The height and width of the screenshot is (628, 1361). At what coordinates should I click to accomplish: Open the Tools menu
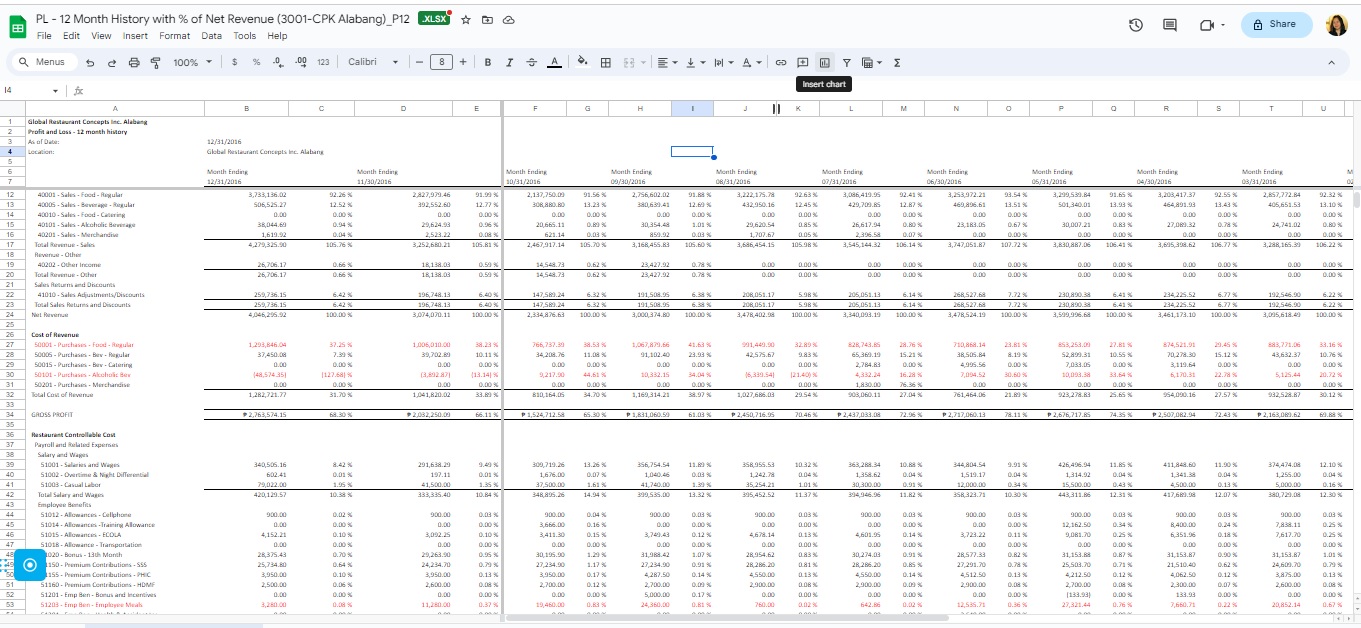click(244, 36)
